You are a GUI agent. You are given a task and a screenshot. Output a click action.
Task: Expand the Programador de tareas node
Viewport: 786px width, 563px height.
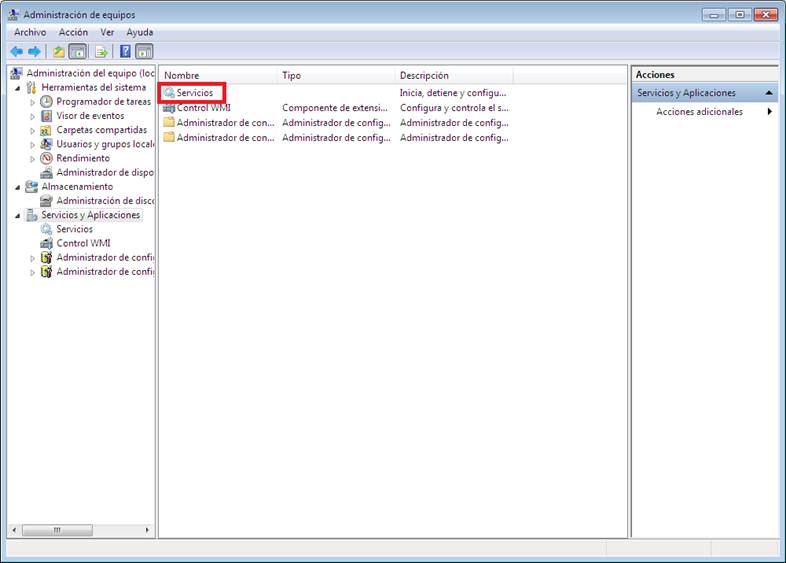(33, 102)
